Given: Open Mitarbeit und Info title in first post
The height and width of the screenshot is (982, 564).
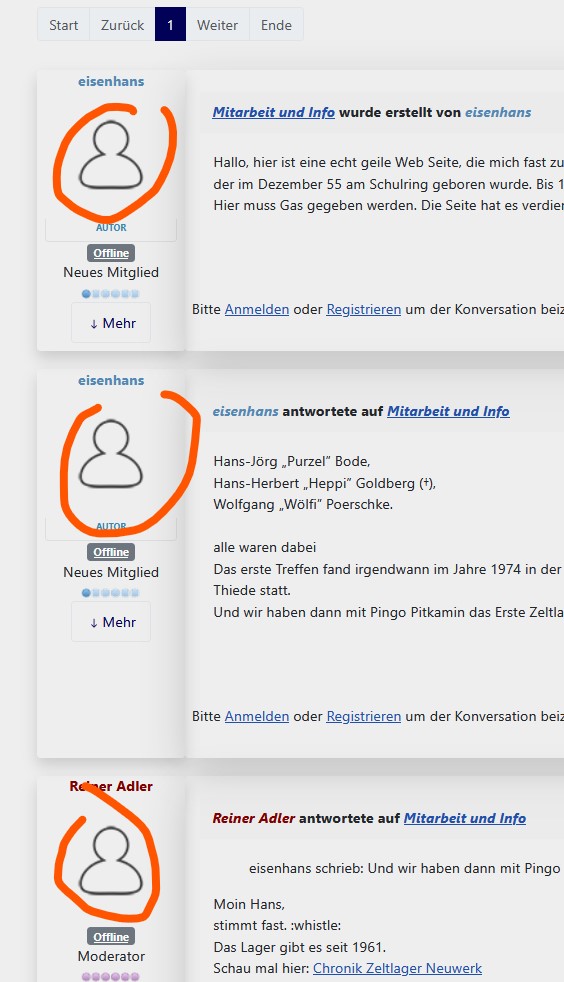Looking at the screenshot, I should click(274, 112).
